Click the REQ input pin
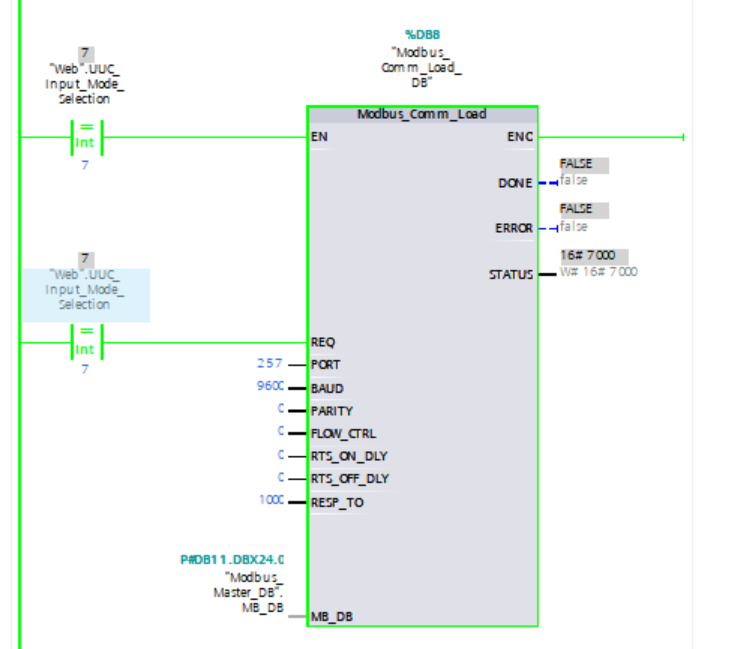The width and height of the screenshot is (739, 649). tap(323, 343)
